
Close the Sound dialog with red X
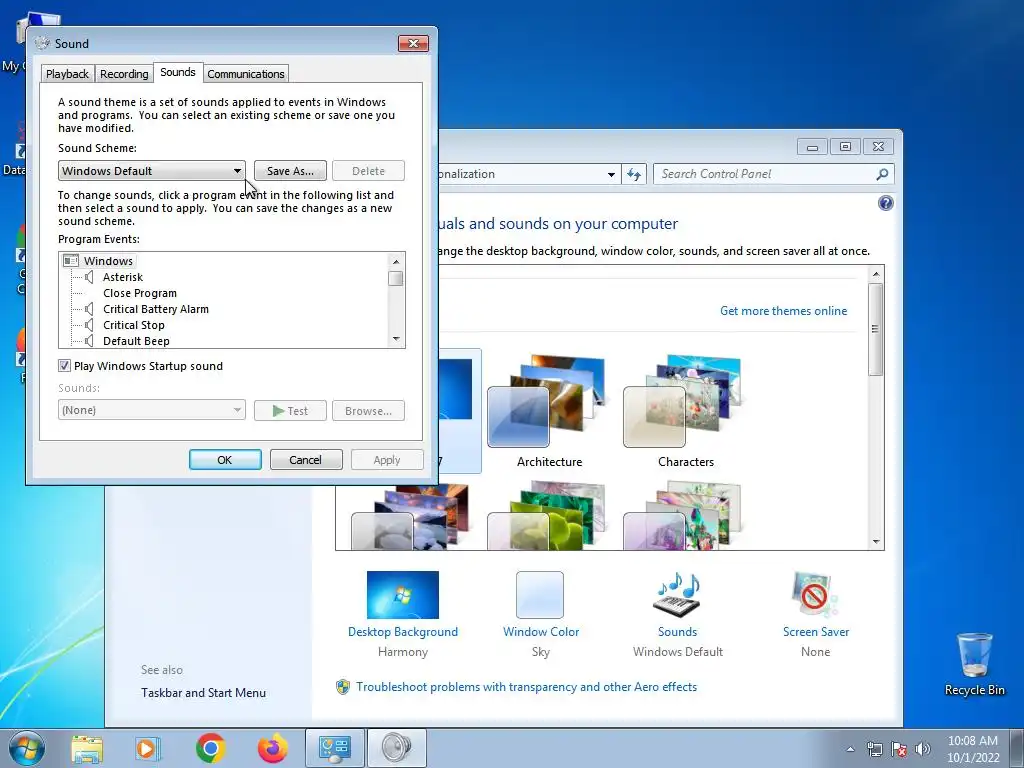coord(413,44)
